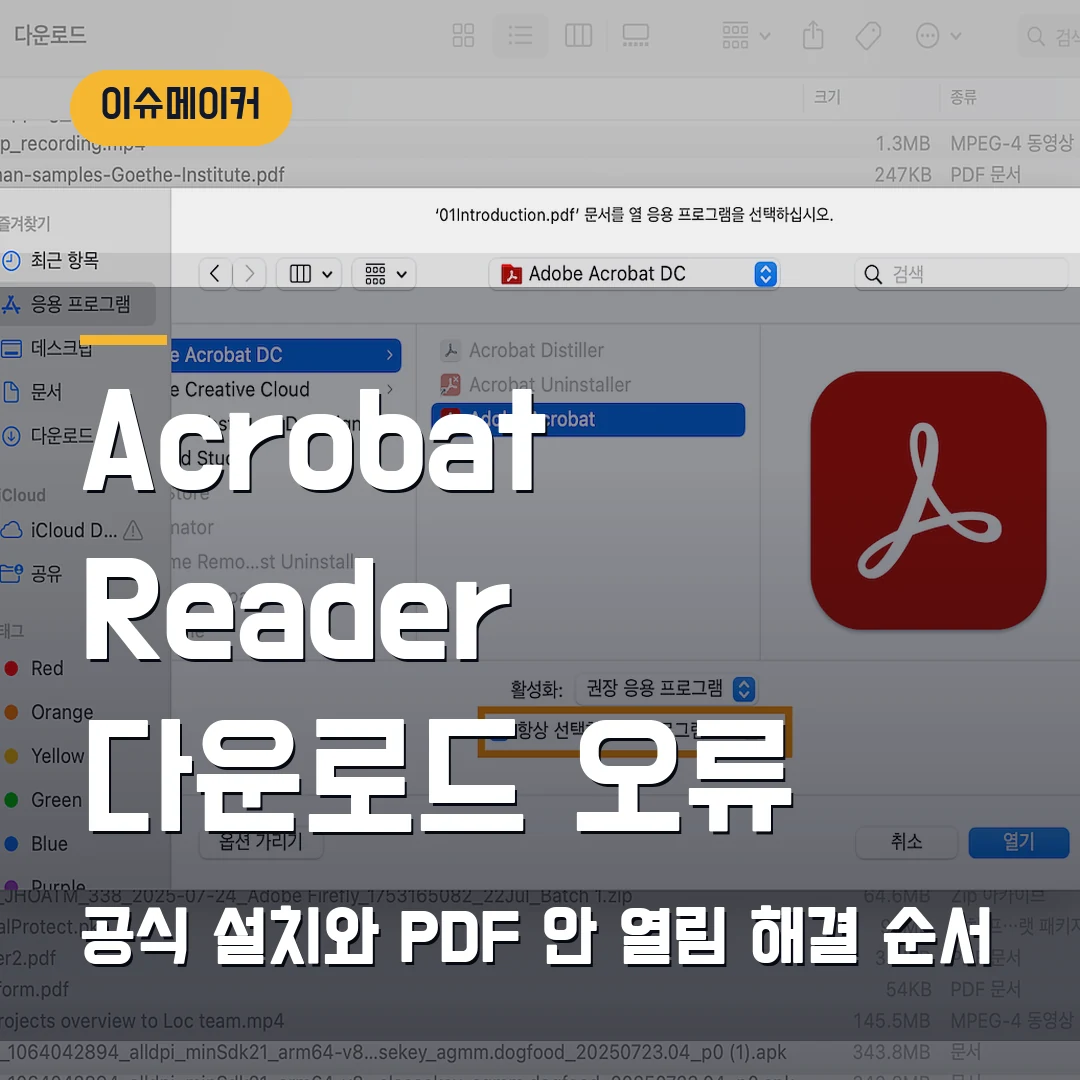This screenshot has height=1080, width=1080.
Task: Open the Adobe Acrobat DC location popup
Action: (634, 274)
